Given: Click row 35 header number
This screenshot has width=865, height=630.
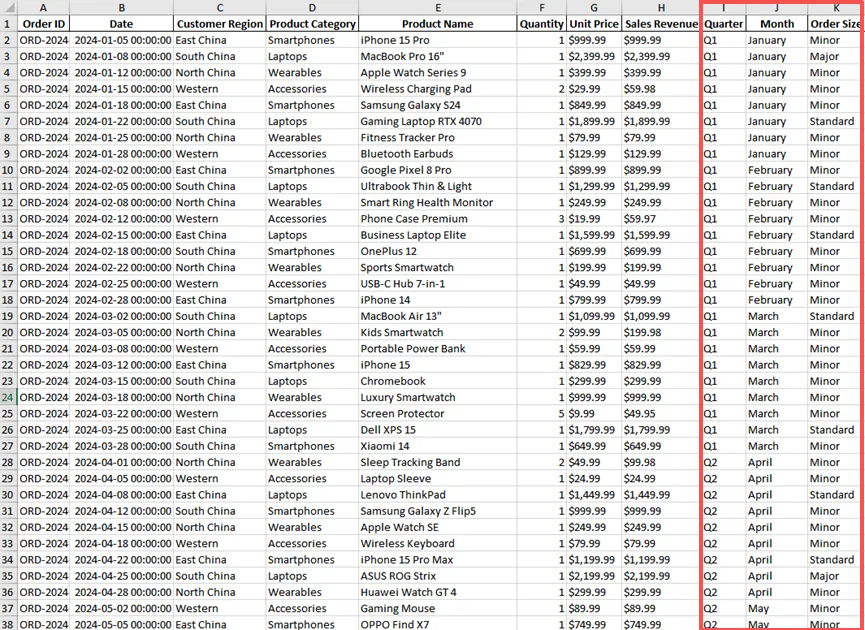Looking at the screenshot, I should point(8,576).
